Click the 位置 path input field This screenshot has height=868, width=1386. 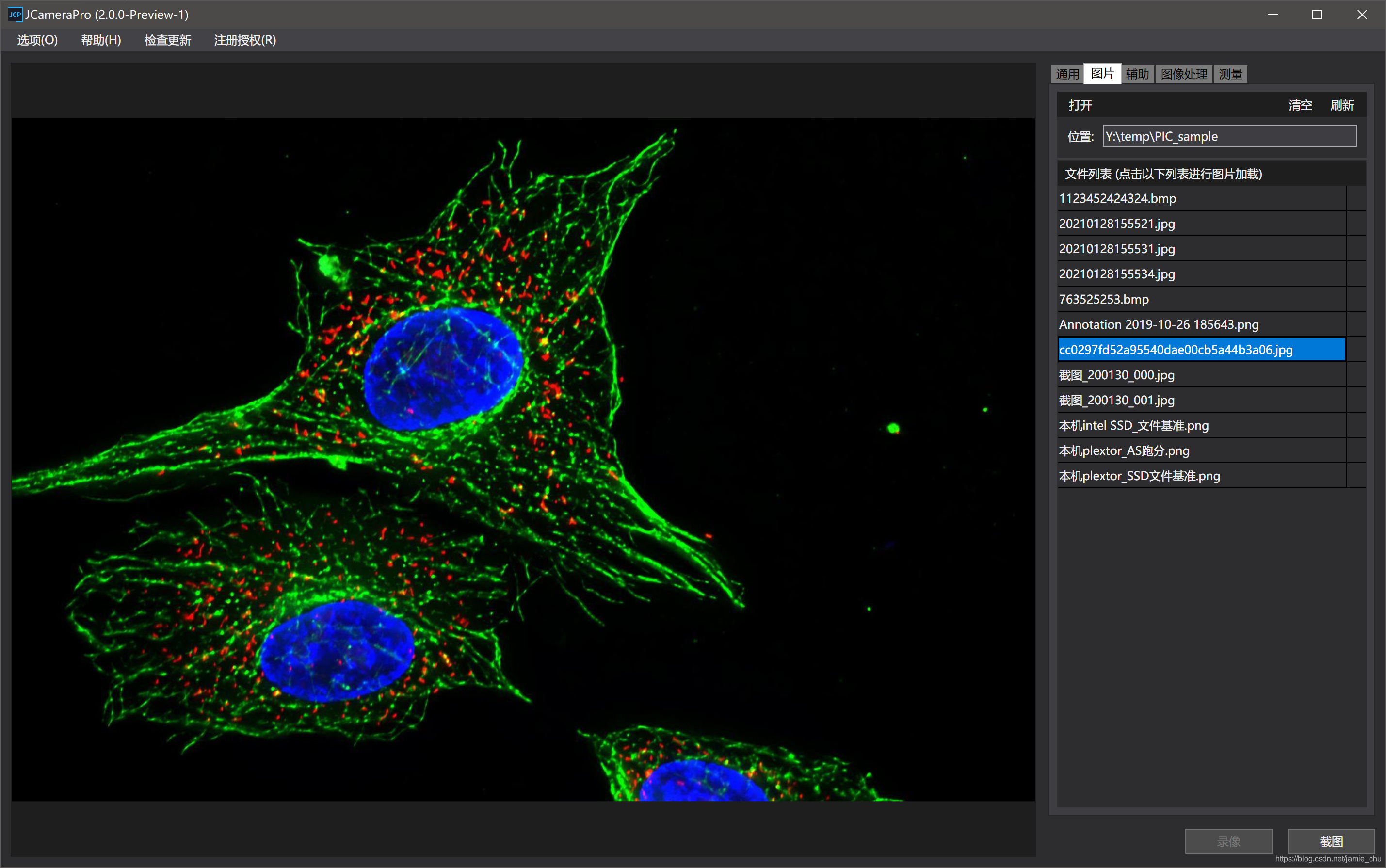[1229, 136]
